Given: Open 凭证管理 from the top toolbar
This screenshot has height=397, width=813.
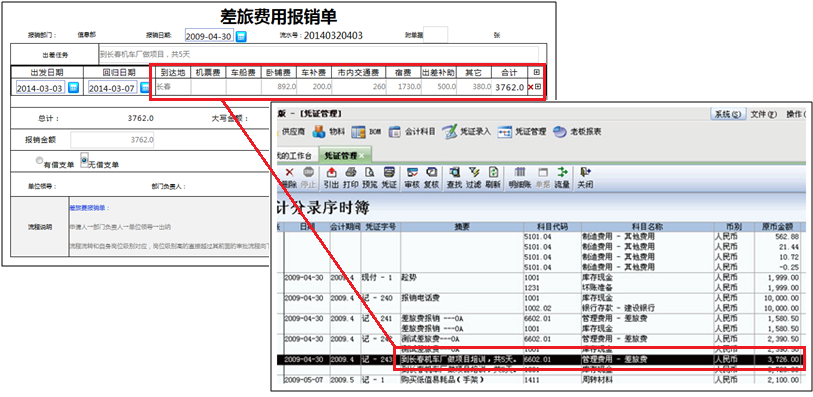Looking at the screenshot, I should (522, 132).
